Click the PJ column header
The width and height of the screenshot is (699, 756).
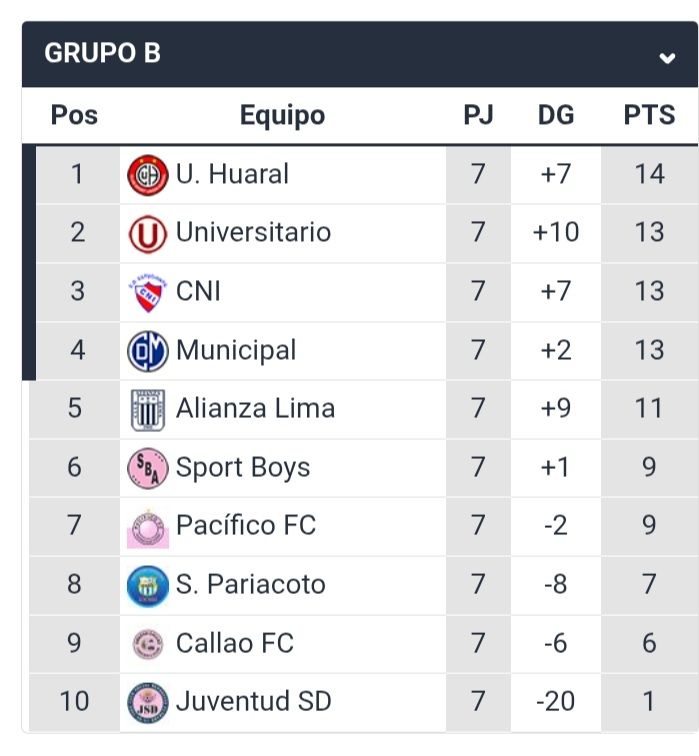478,115
